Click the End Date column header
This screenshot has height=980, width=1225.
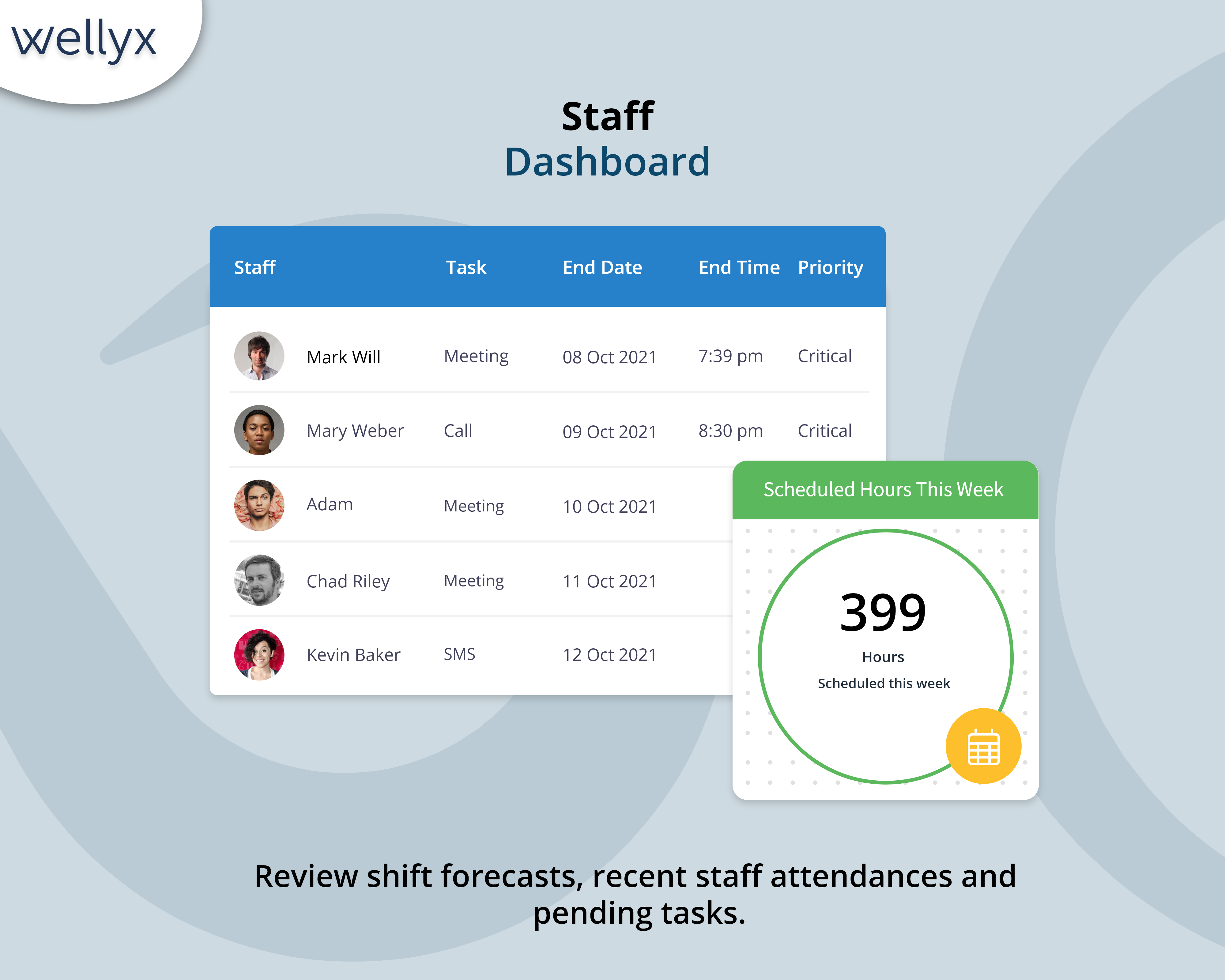tap(602, 267)
